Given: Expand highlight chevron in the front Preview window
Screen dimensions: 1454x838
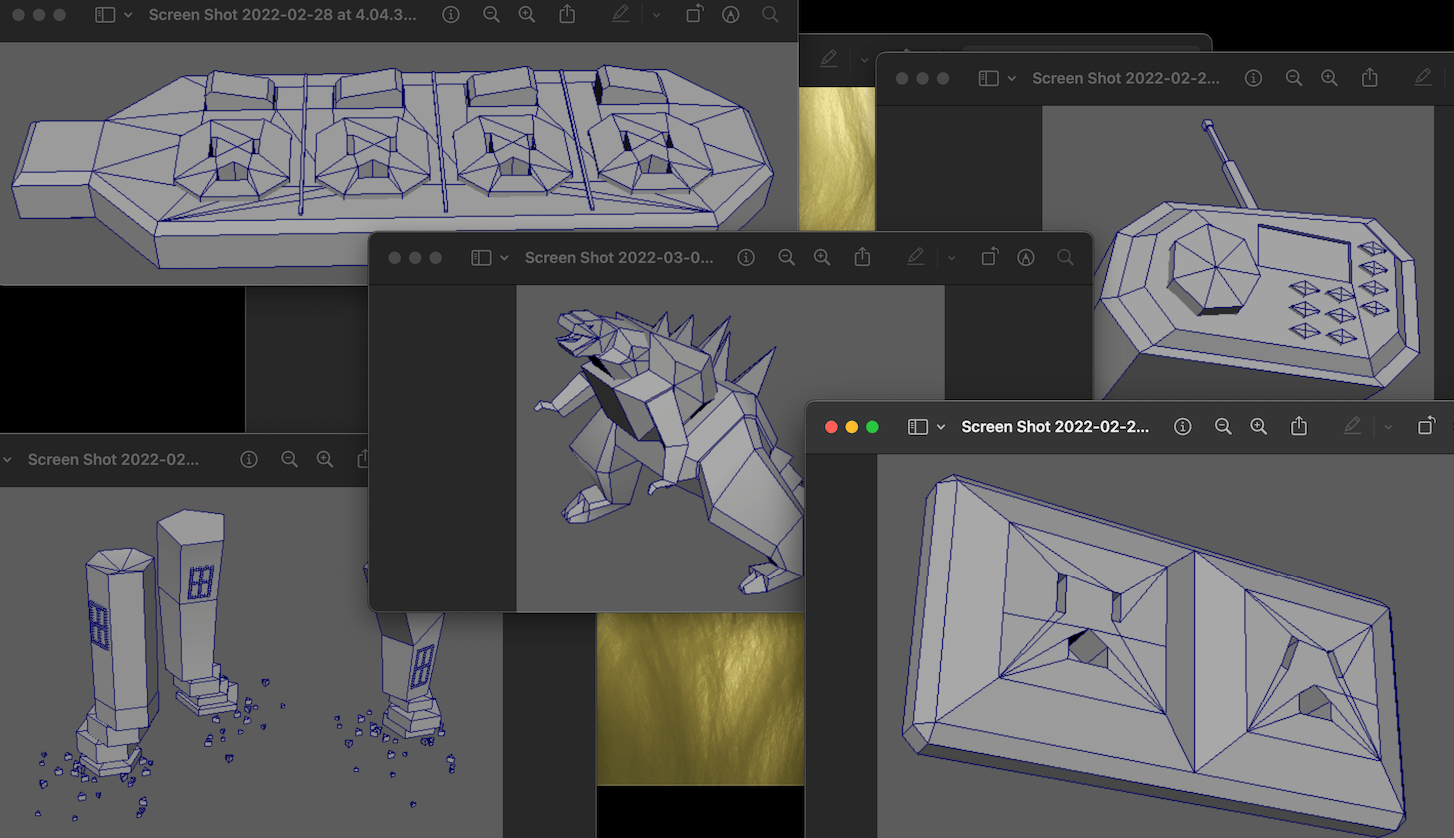Looking at the screenshot, I should 1388,427.
